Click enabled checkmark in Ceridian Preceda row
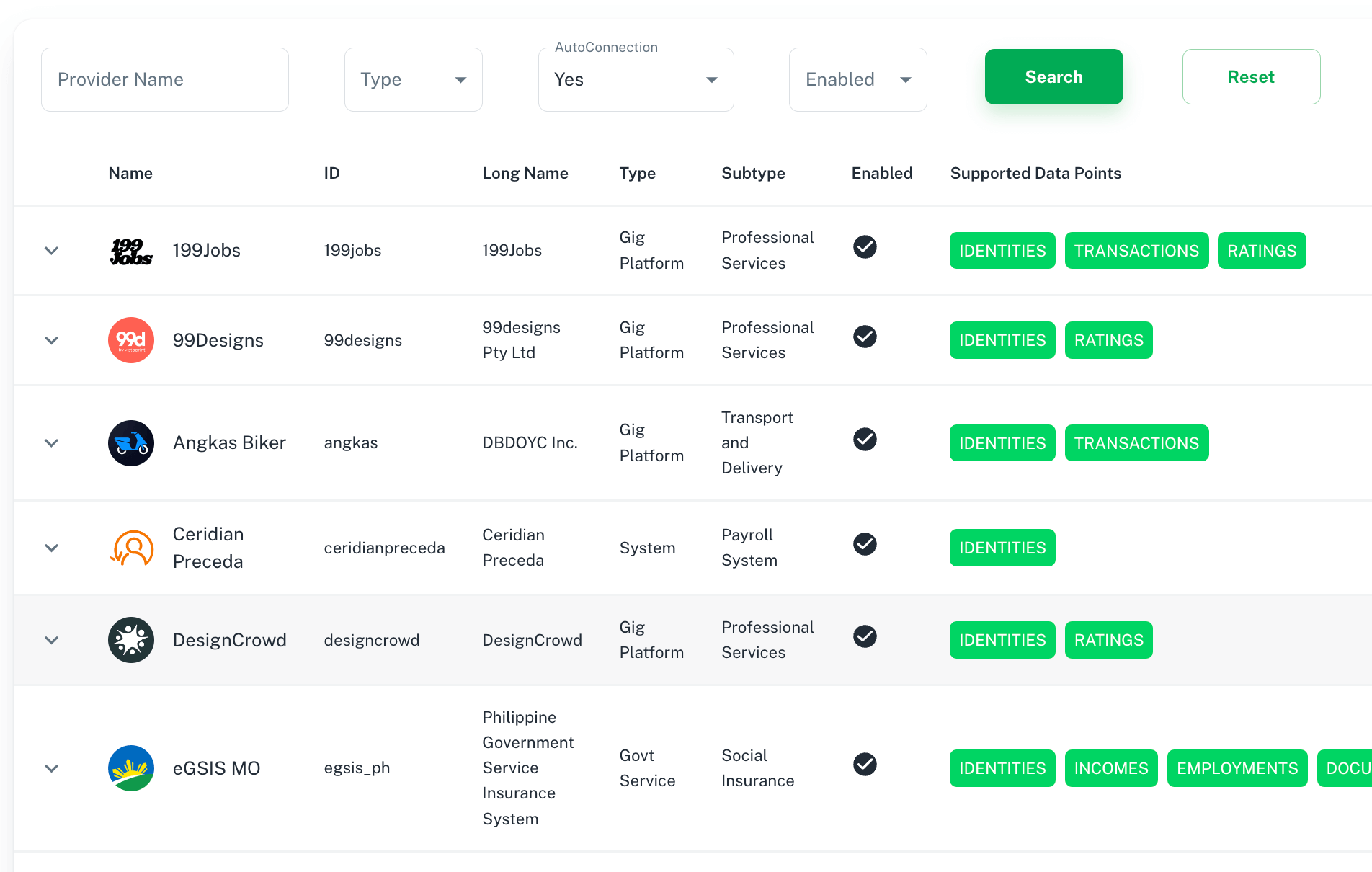Image resolution: width=1372 pixels, height=872 pixels. 865,544
